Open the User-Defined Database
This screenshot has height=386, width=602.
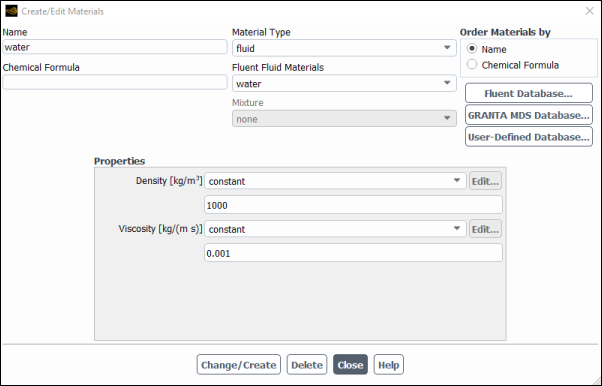(529, 137)
